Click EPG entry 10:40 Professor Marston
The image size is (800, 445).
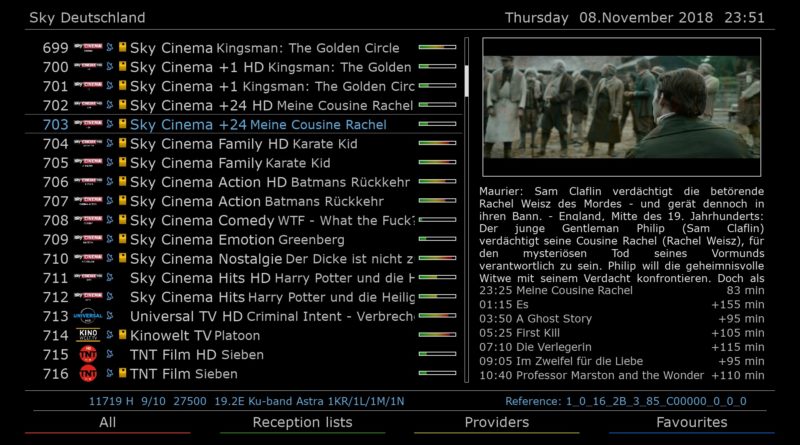[621, 375]
